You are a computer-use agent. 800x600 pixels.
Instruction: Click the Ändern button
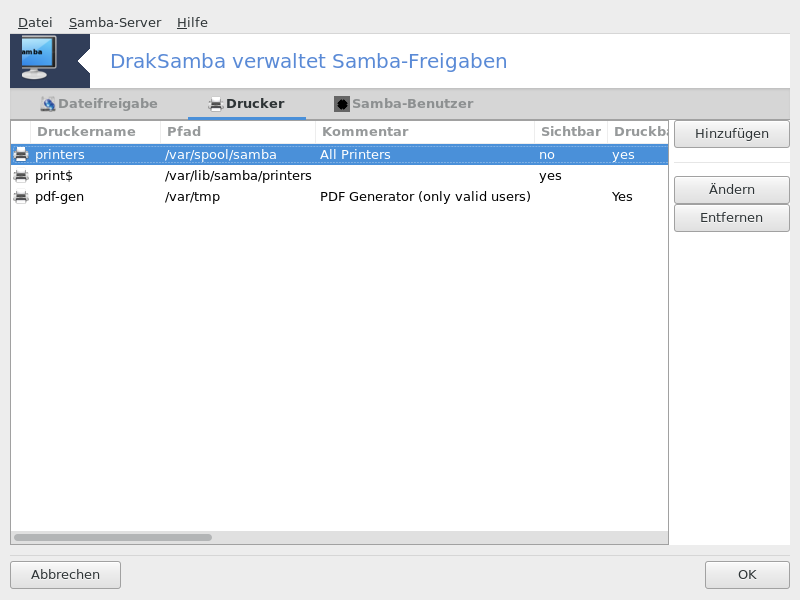tap(732, 190)
